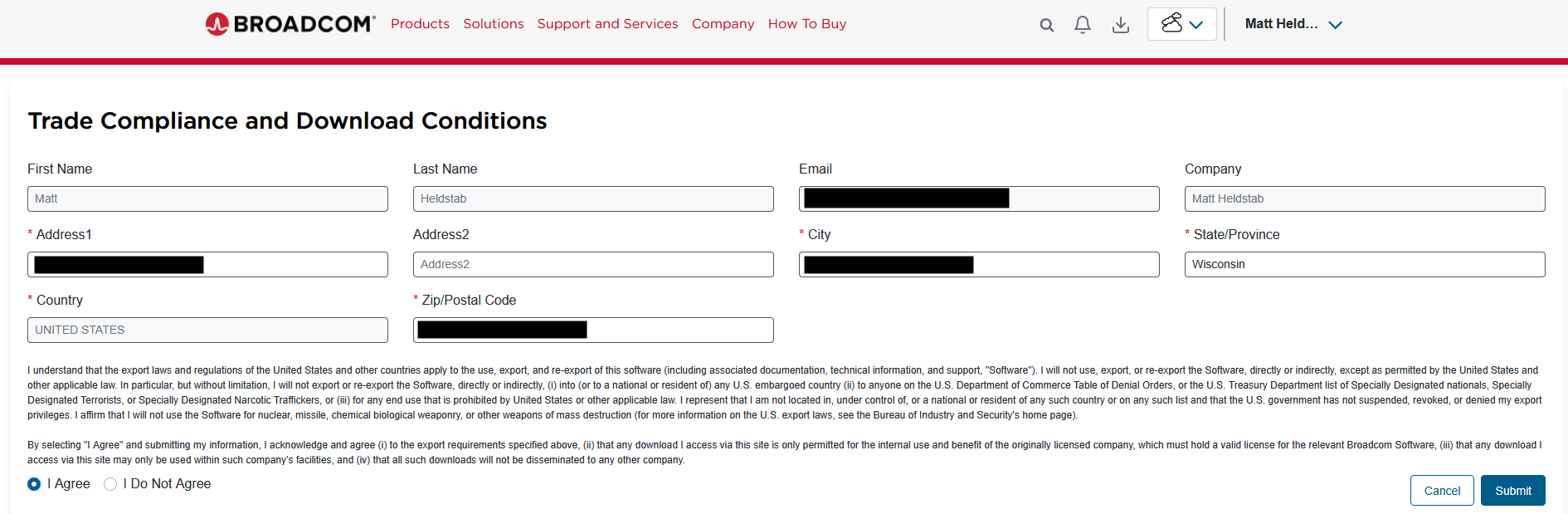
Task: Select the I Agree radio button
Action: coord(34,484)
